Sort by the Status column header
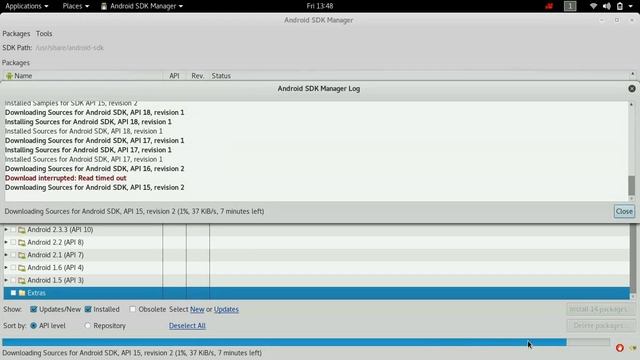 (x=221, y=76)
